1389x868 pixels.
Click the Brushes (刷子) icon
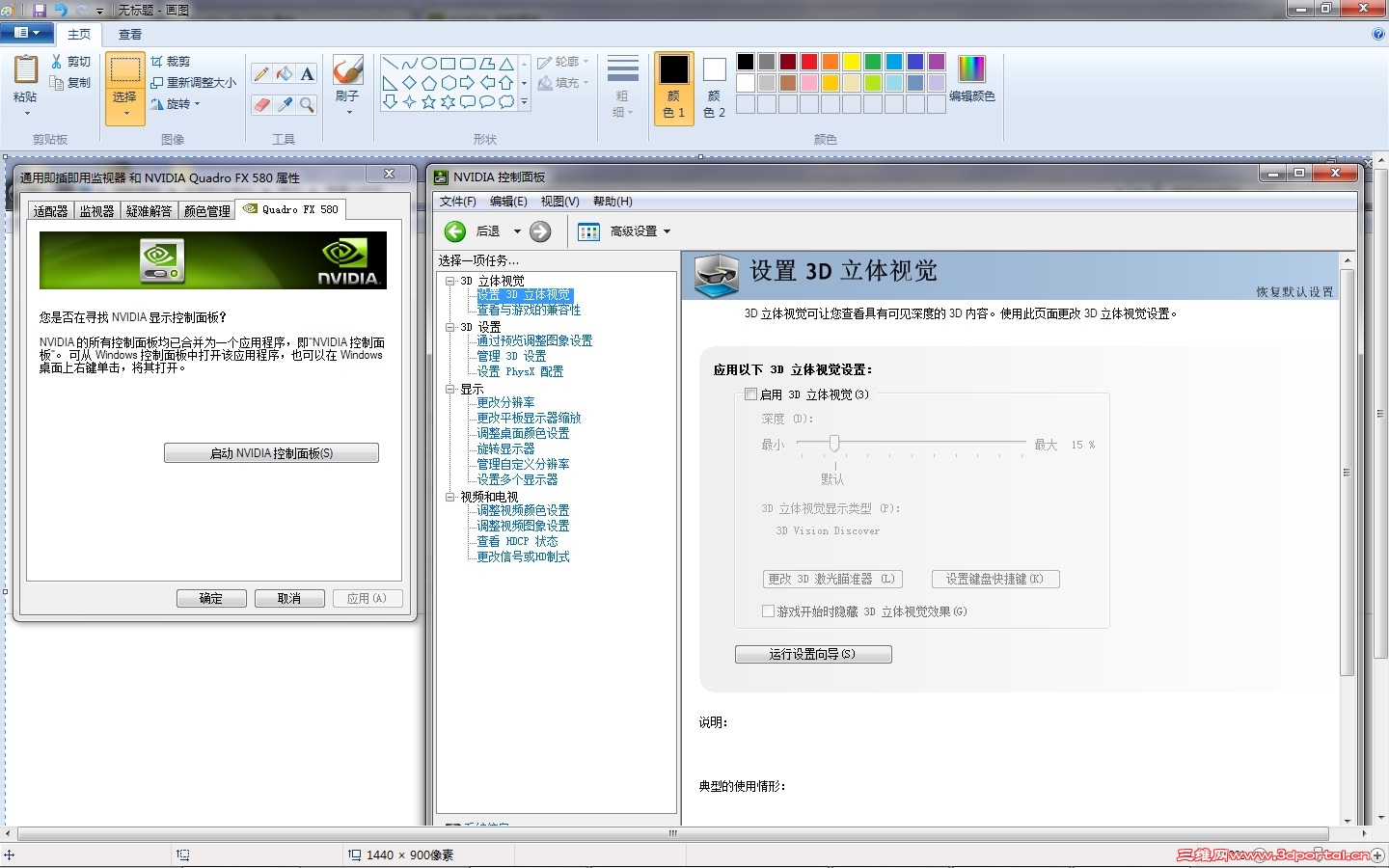[x=347, y=69]
